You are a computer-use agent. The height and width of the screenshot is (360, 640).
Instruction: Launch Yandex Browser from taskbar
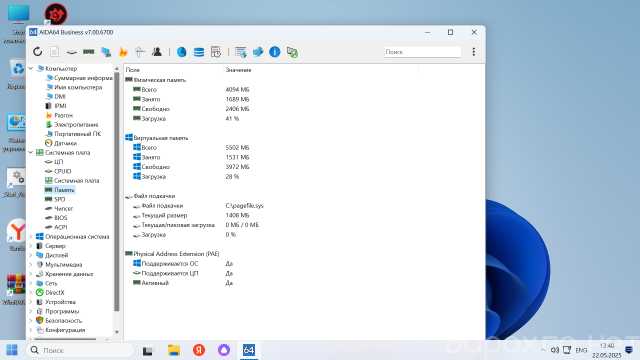[x=199, y=350]
